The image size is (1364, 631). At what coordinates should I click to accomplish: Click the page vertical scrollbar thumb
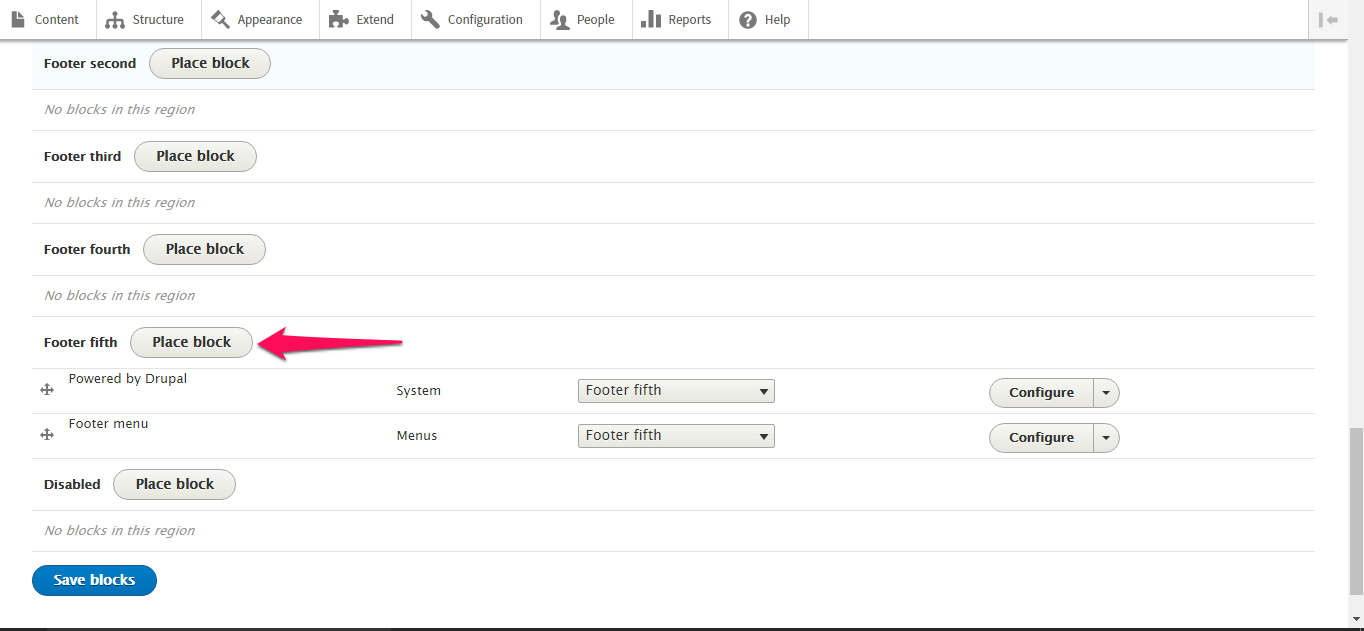tap(1355, 510)
